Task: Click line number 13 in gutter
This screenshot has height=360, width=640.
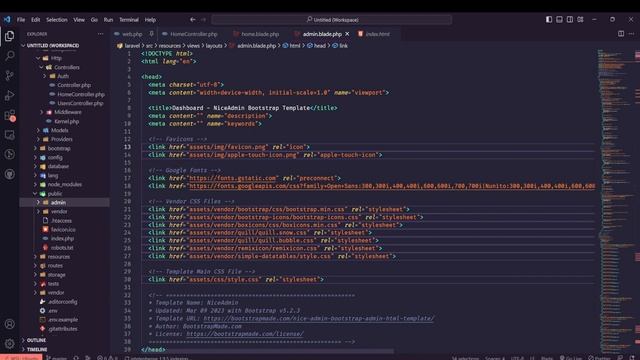Action: tap(128, 147)
